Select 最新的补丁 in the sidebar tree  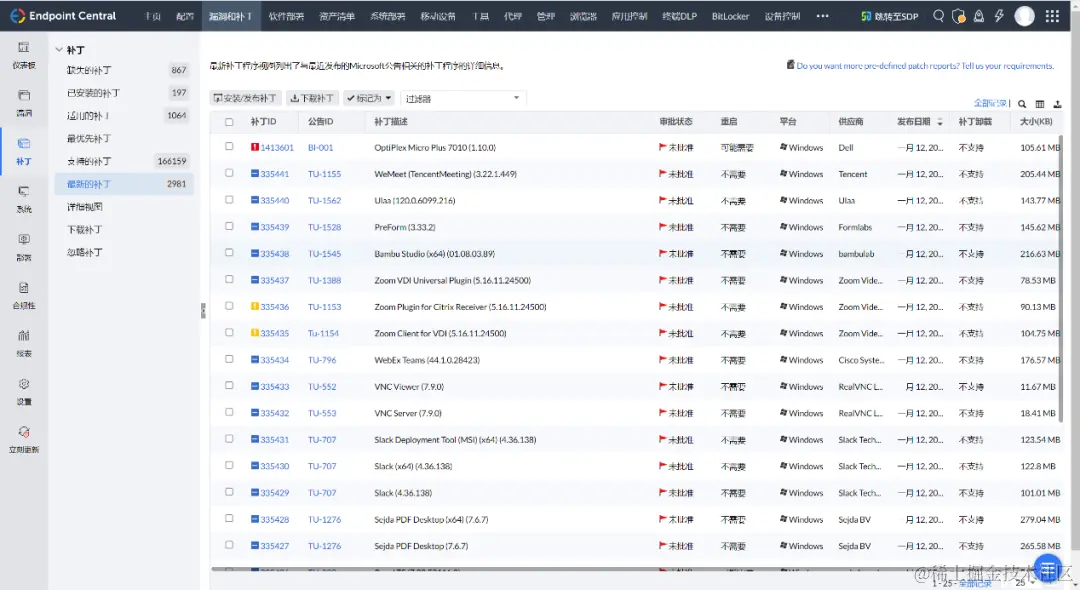click(89, 184)
